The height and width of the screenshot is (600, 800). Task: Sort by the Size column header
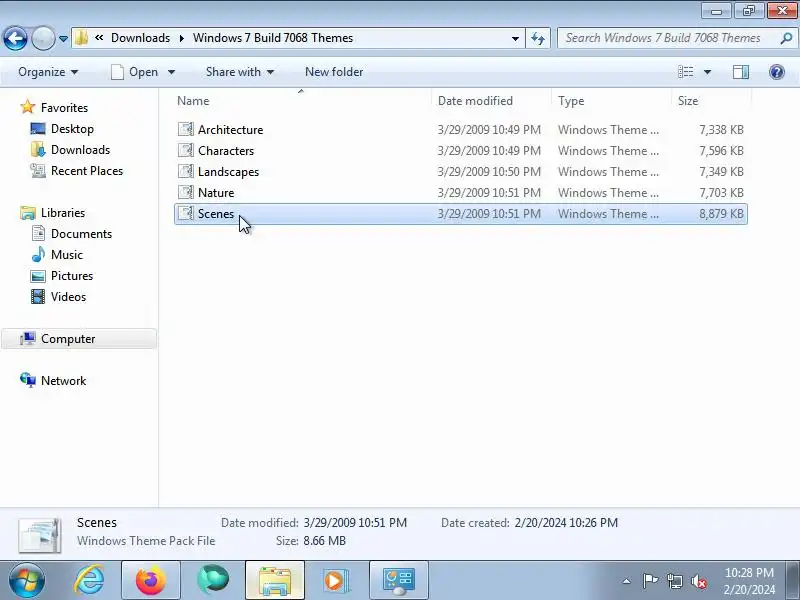pyautogui.click(x=711, y=101)
